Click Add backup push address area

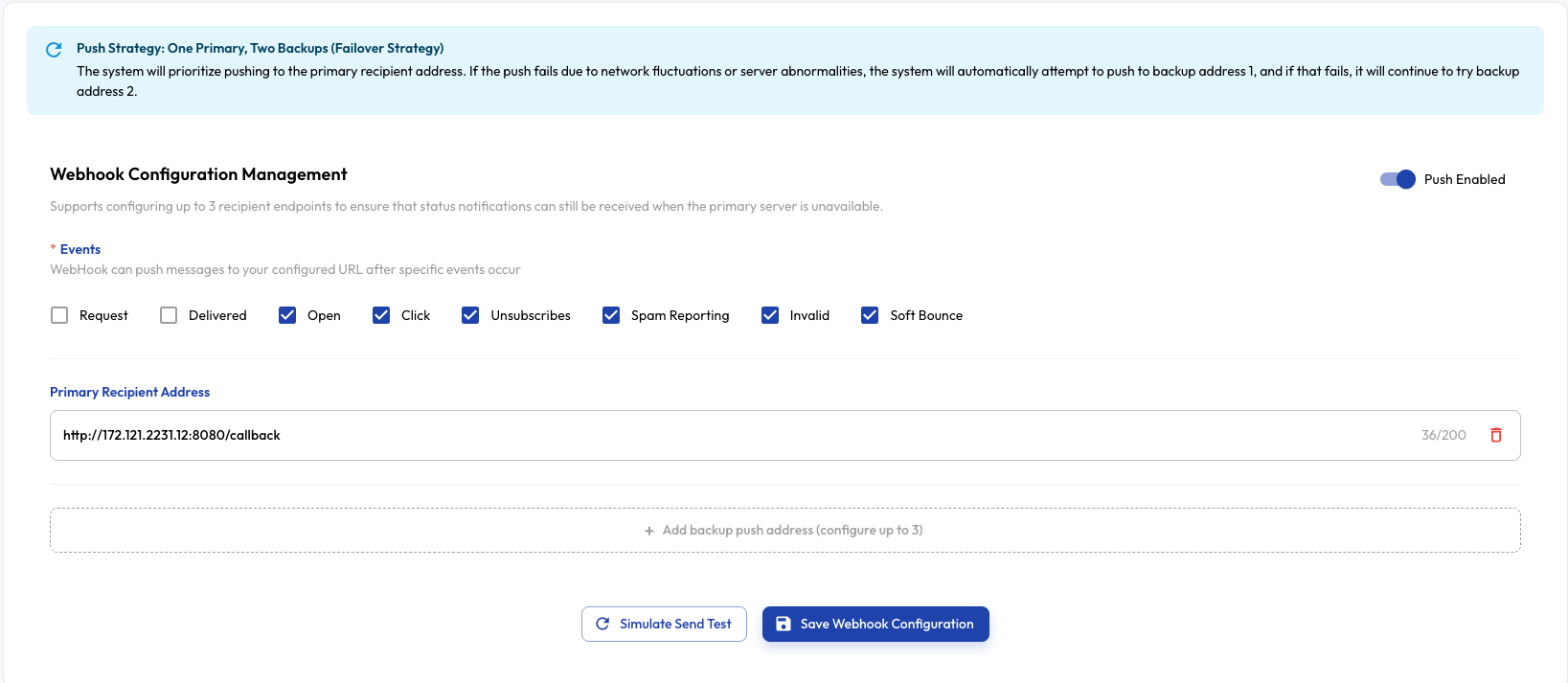pyautogui.click(x=784, y=531)
